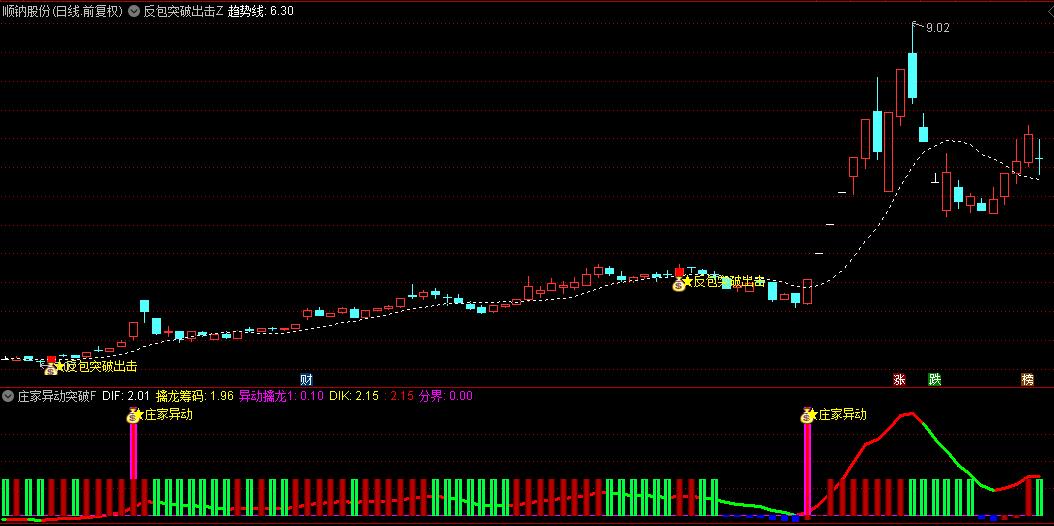The image size is (1054, 526).
Task: Open the dropdown beside 反包突破出击Z indicator
Action: click(134, 11)
